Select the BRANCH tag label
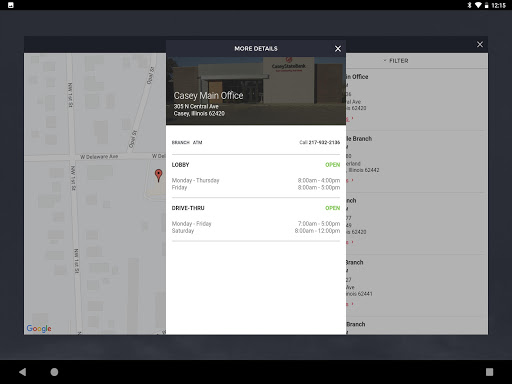The image size is (512, 384). 181,142
